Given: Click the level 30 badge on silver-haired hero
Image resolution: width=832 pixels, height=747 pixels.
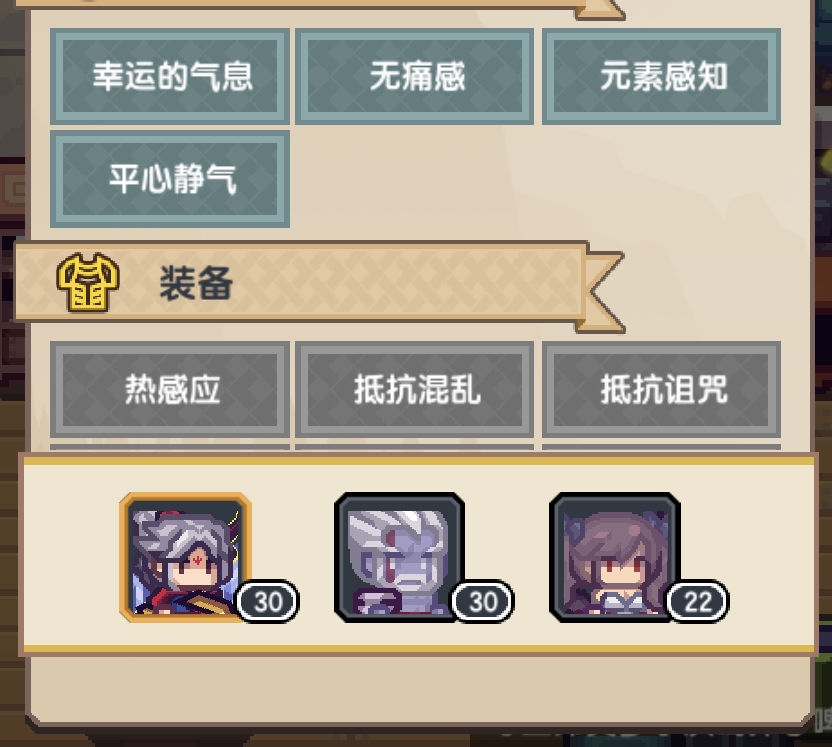Looking at the screenshot, I should pyautogui.click(x=268, y=602).
